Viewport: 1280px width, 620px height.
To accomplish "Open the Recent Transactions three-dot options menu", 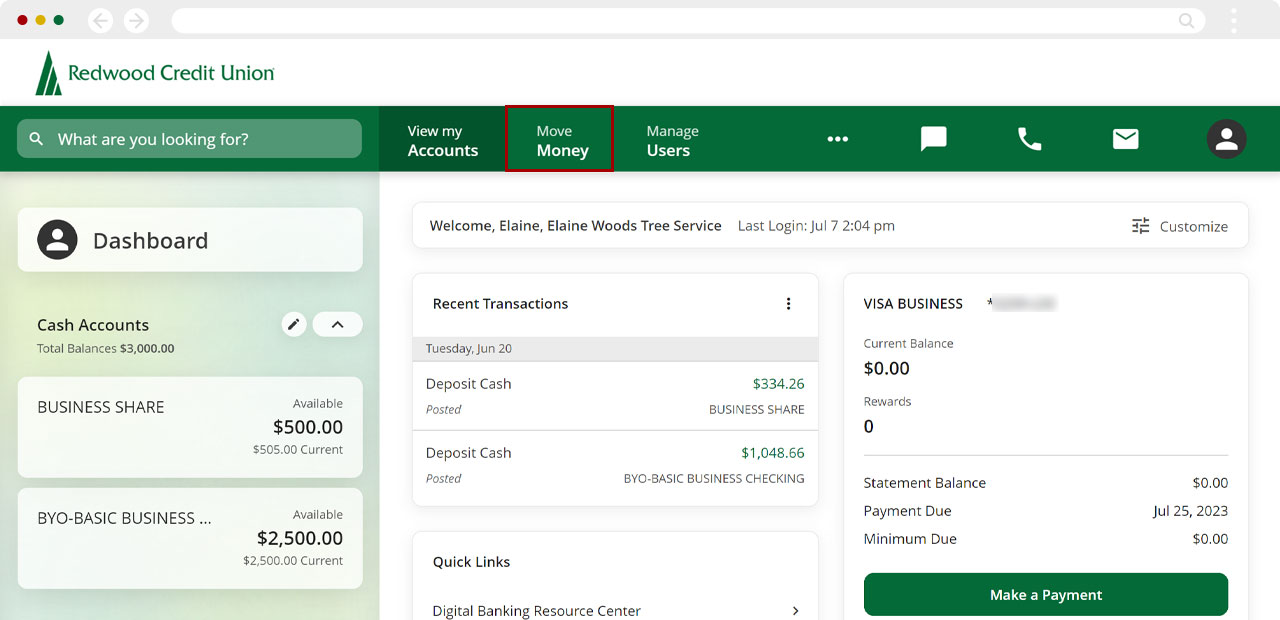I will click(788, 304).
